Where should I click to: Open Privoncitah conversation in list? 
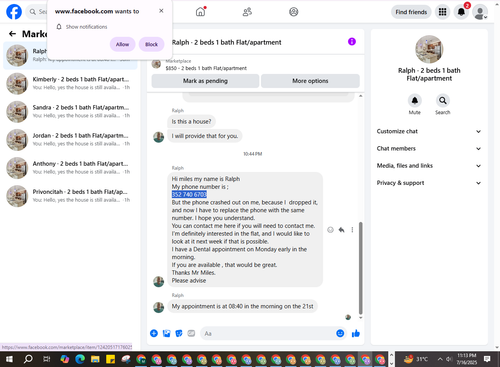coord(70,196)
